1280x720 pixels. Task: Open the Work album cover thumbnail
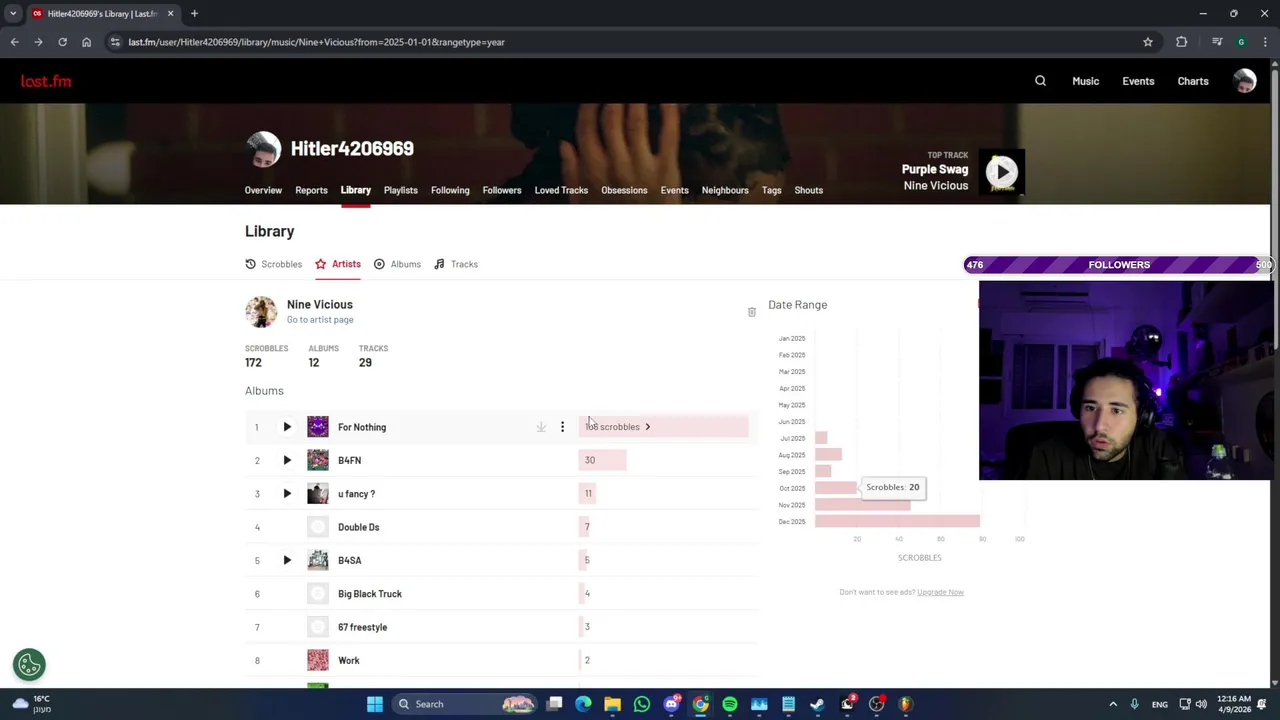(318, 660)
